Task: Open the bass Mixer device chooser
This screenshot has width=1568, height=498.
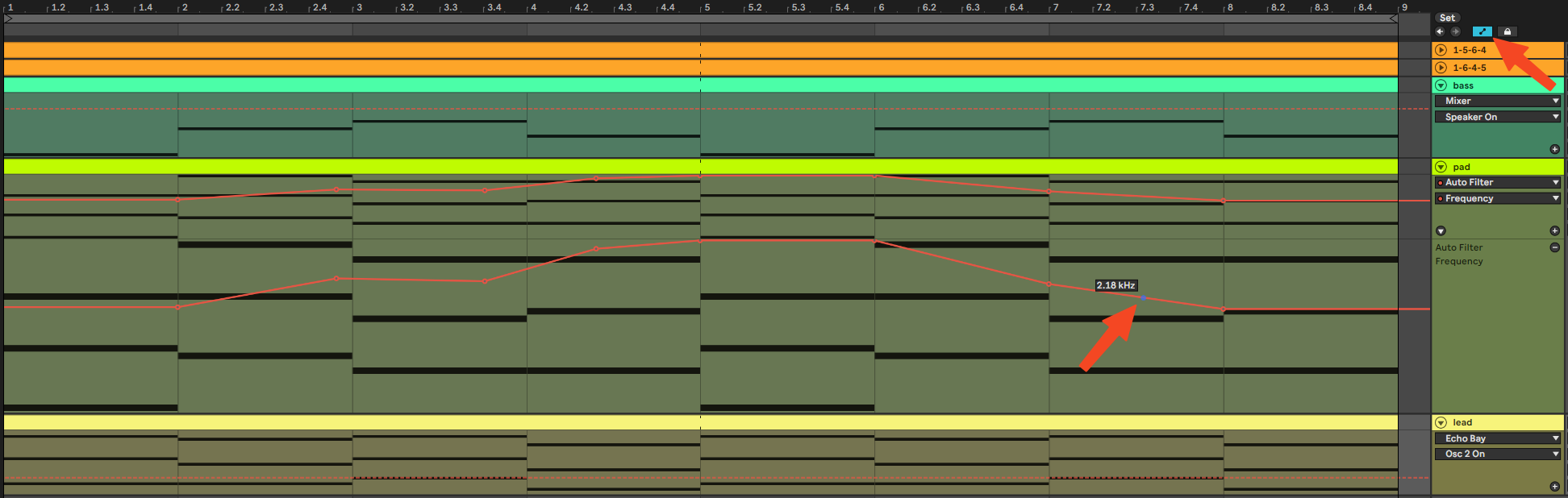Action: (x=1497, y=101)
